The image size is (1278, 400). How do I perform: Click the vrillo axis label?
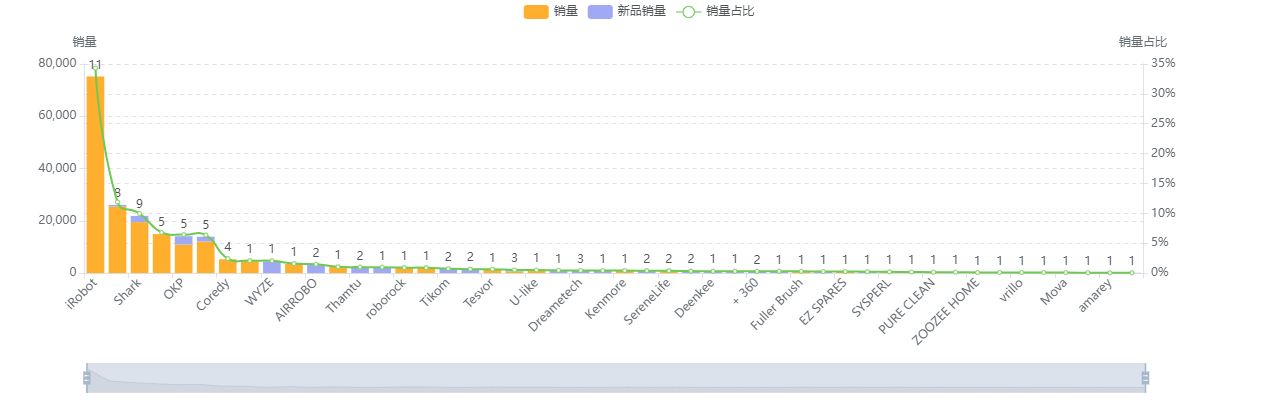coord(1013,292)
